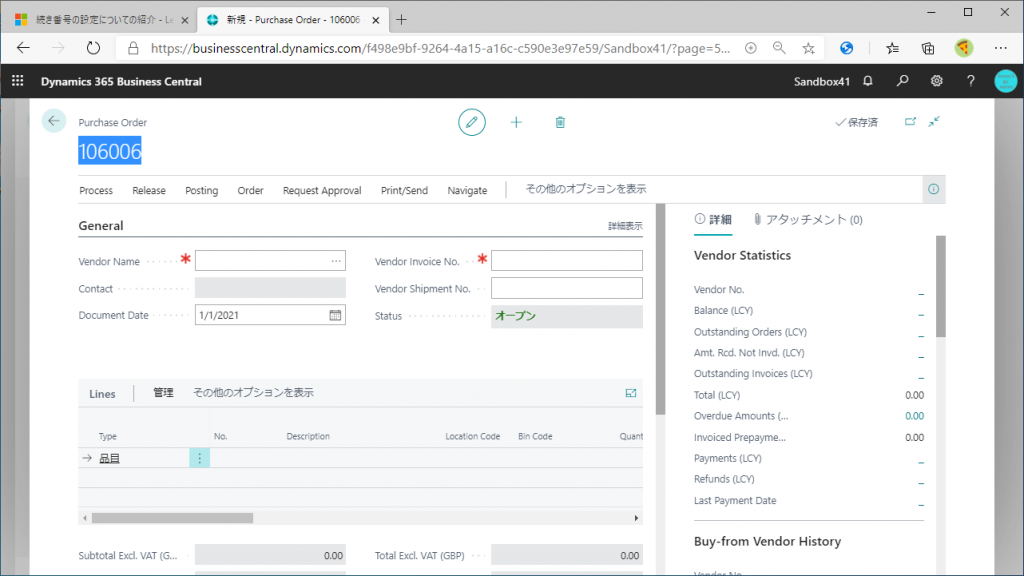This screenshot has height=576, width=1024.
Task: Click the browser back arrow
Action: (24, 48)
